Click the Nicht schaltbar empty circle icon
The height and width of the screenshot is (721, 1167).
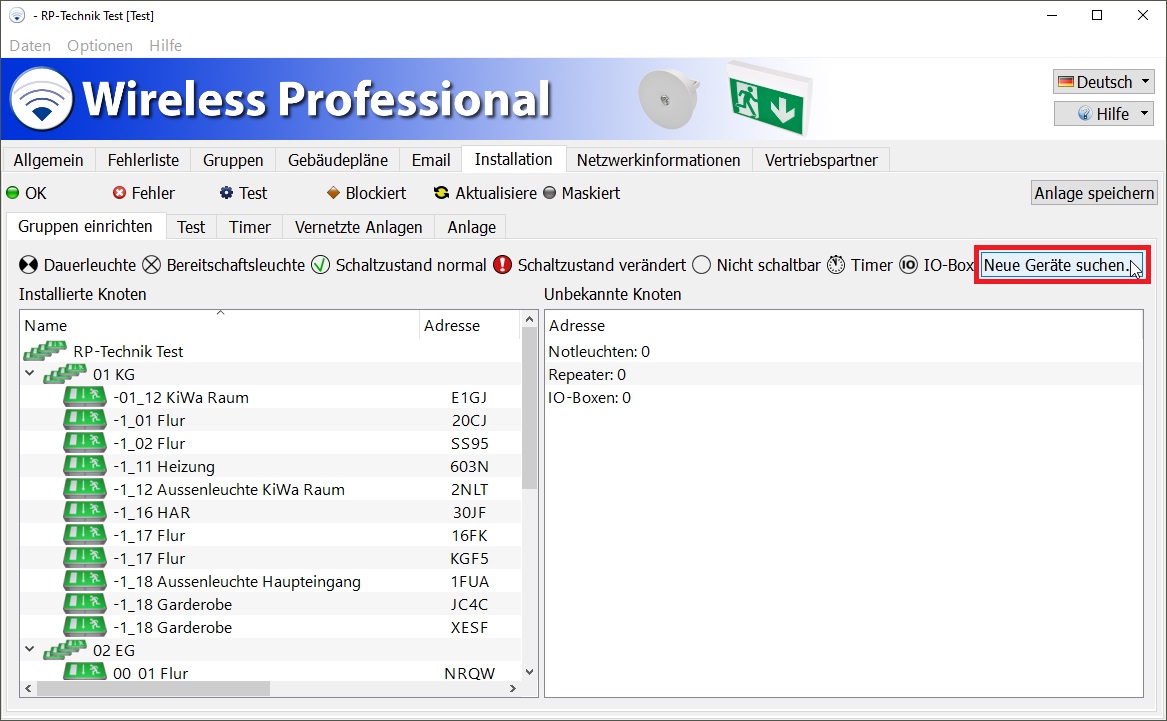pos(702,265)
